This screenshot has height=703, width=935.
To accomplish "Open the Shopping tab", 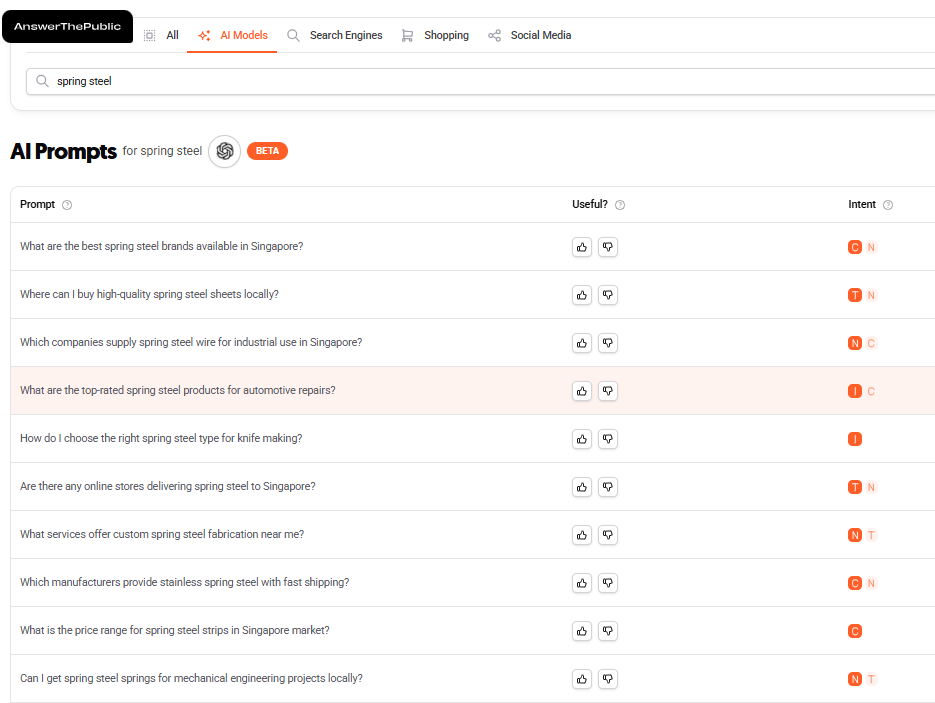I will click(x=435, y=35).
